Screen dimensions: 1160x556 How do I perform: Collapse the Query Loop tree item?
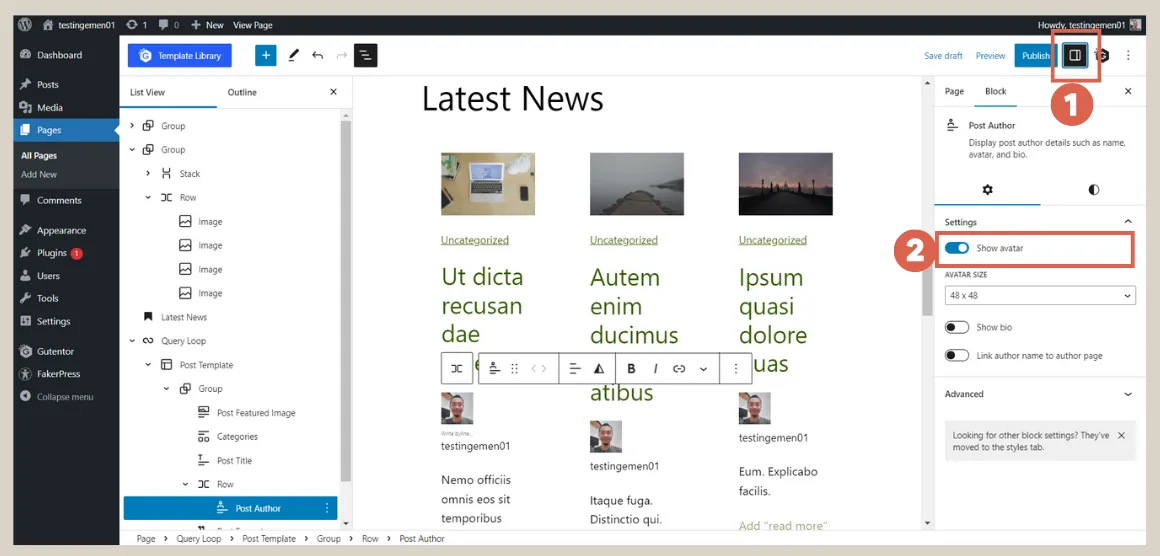click(131, 341)
